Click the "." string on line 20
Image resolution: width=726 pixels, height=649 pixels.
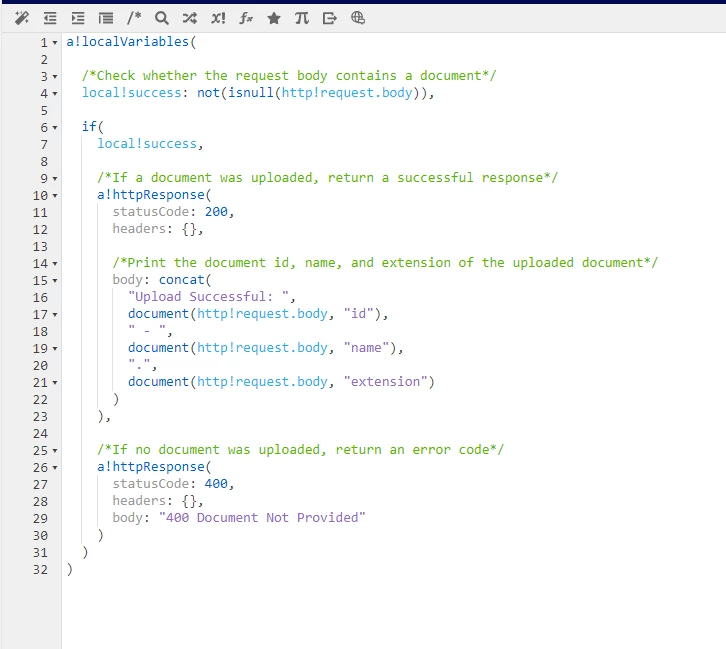(x=139, y=365)
